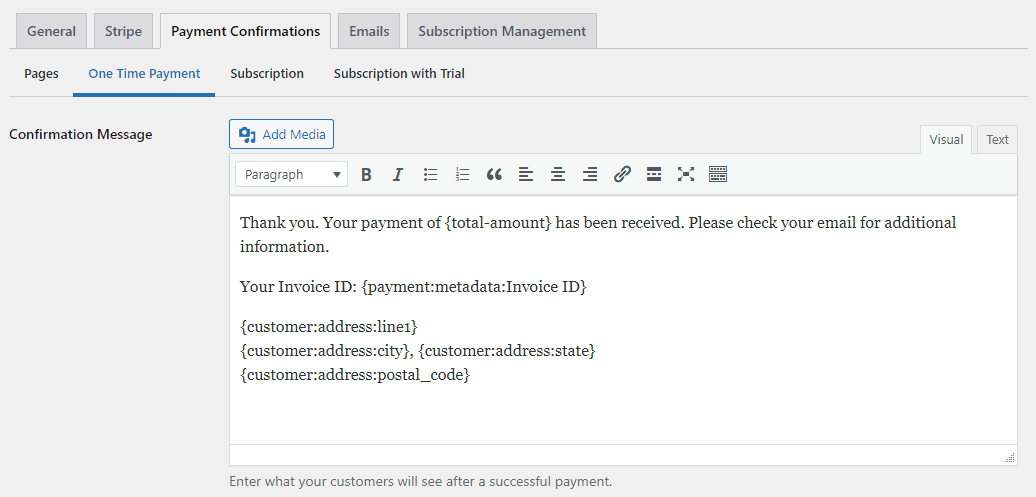Apply blockquote formatting
This screenshot has width=1036, height=497.
[x=494, y=174]
